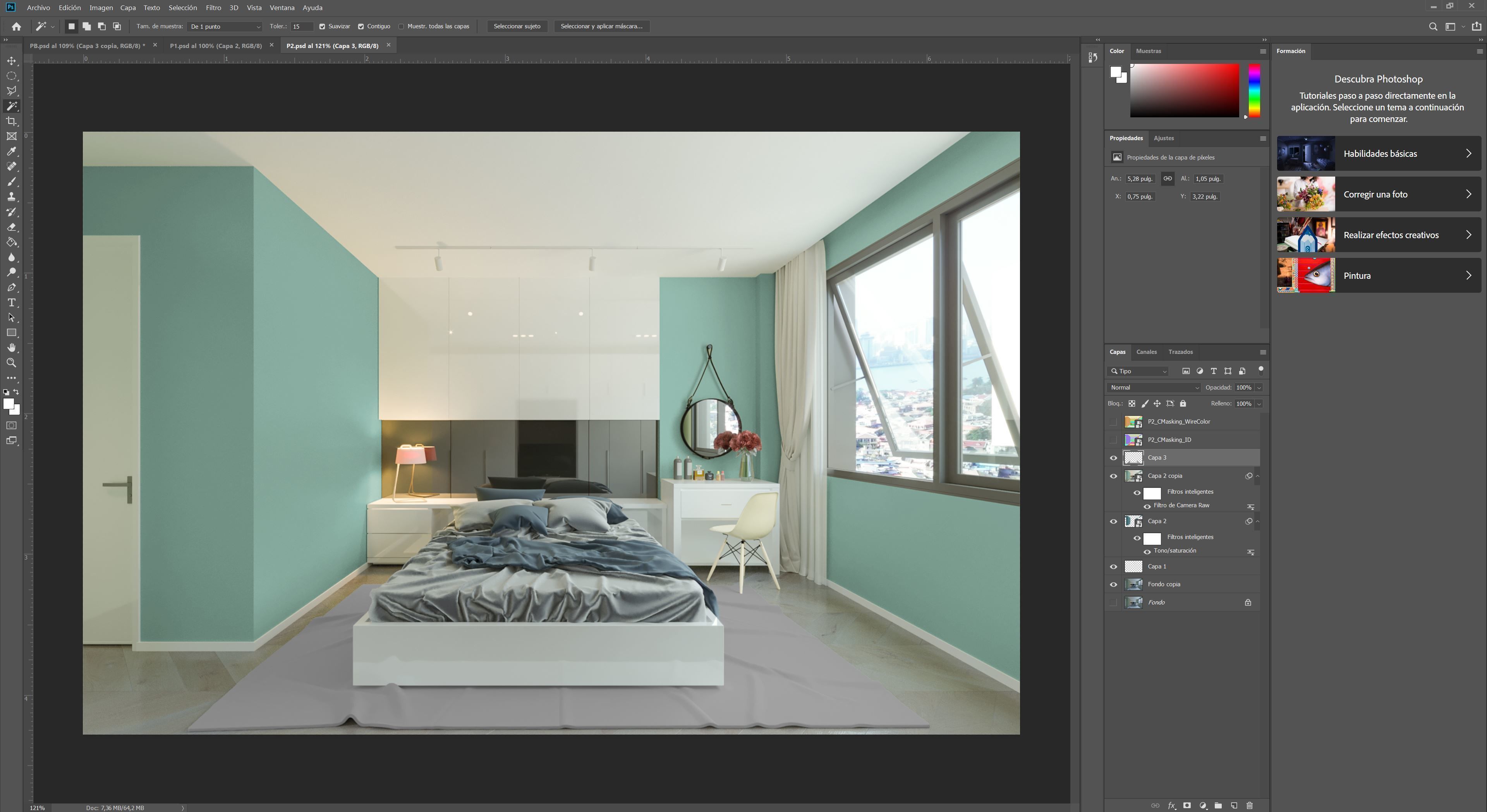1487x812 pixels.
Task: Select the Crop tool
Action: [12, 121]
